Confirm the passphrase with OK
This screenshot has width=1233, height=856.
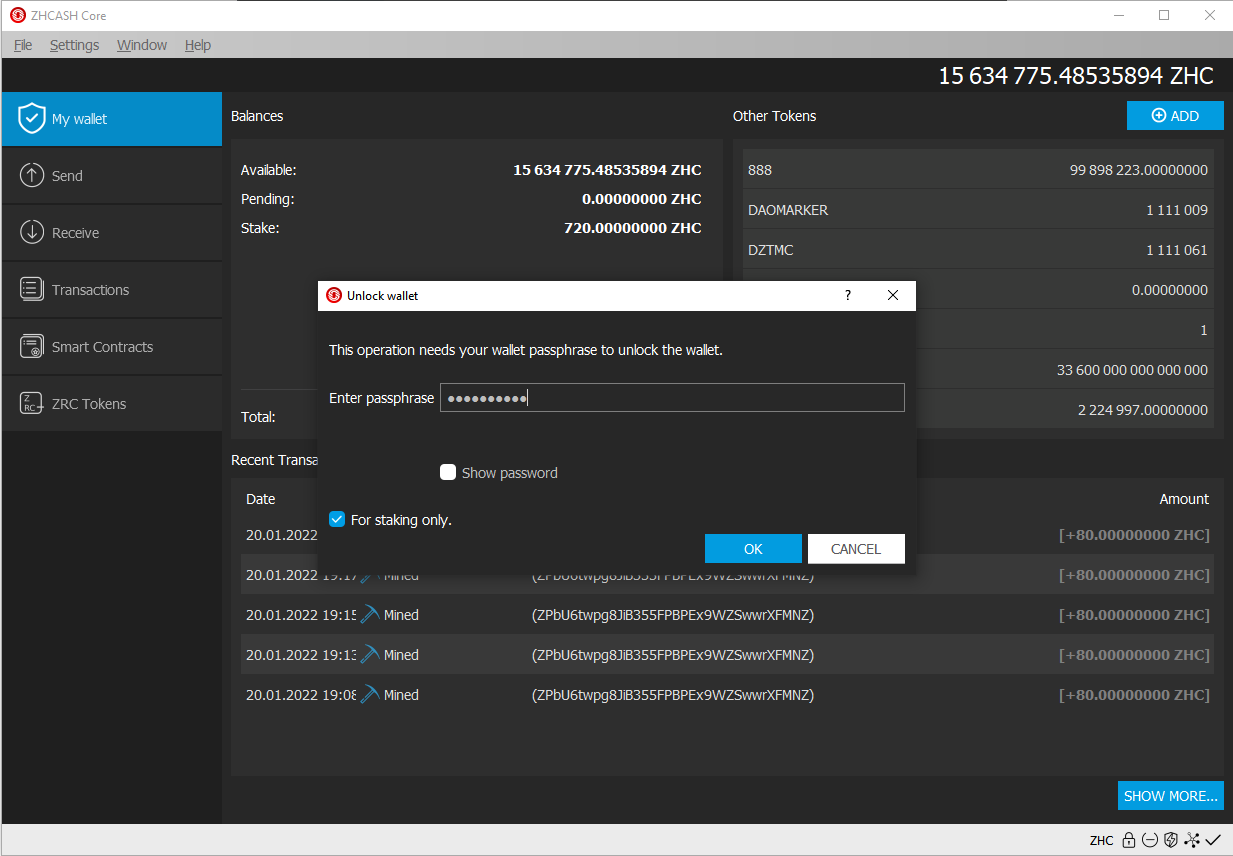[x=753, y=549]
